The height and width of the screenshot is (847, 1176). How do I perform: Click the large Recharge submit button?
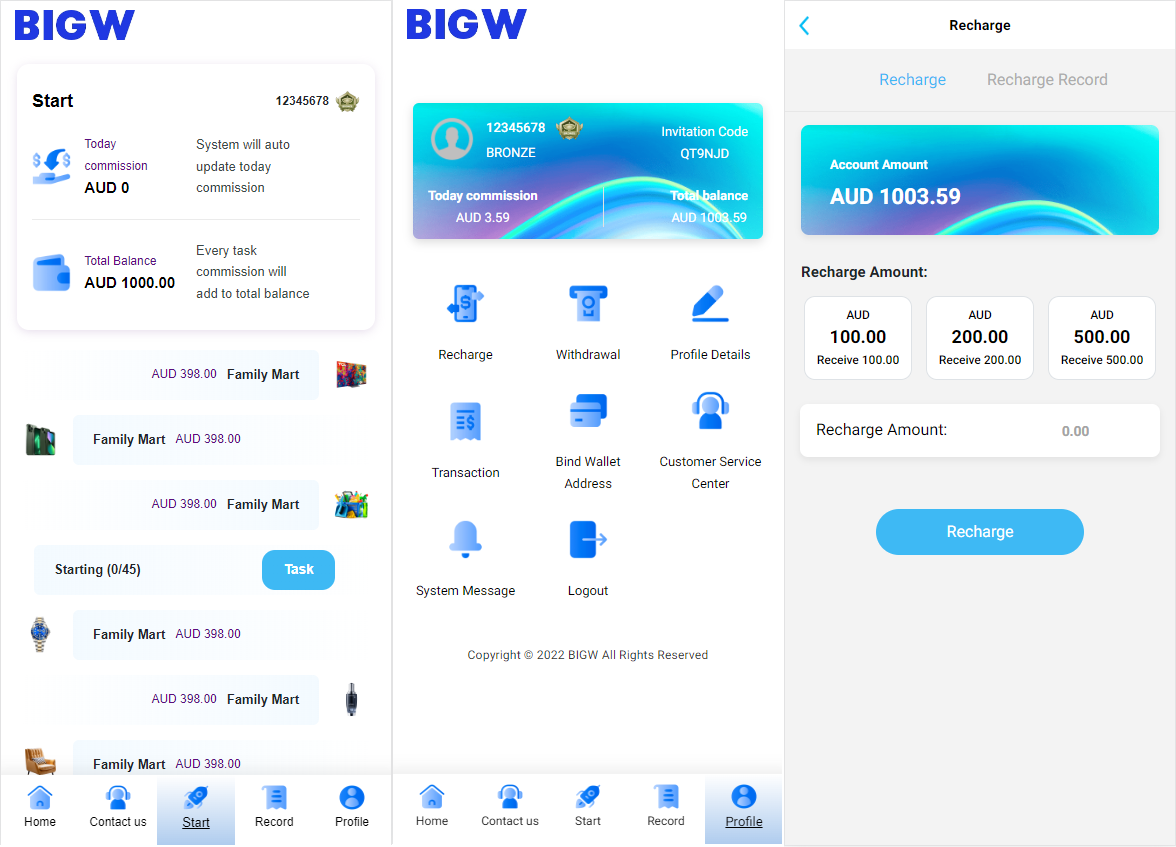click(980, 532)
